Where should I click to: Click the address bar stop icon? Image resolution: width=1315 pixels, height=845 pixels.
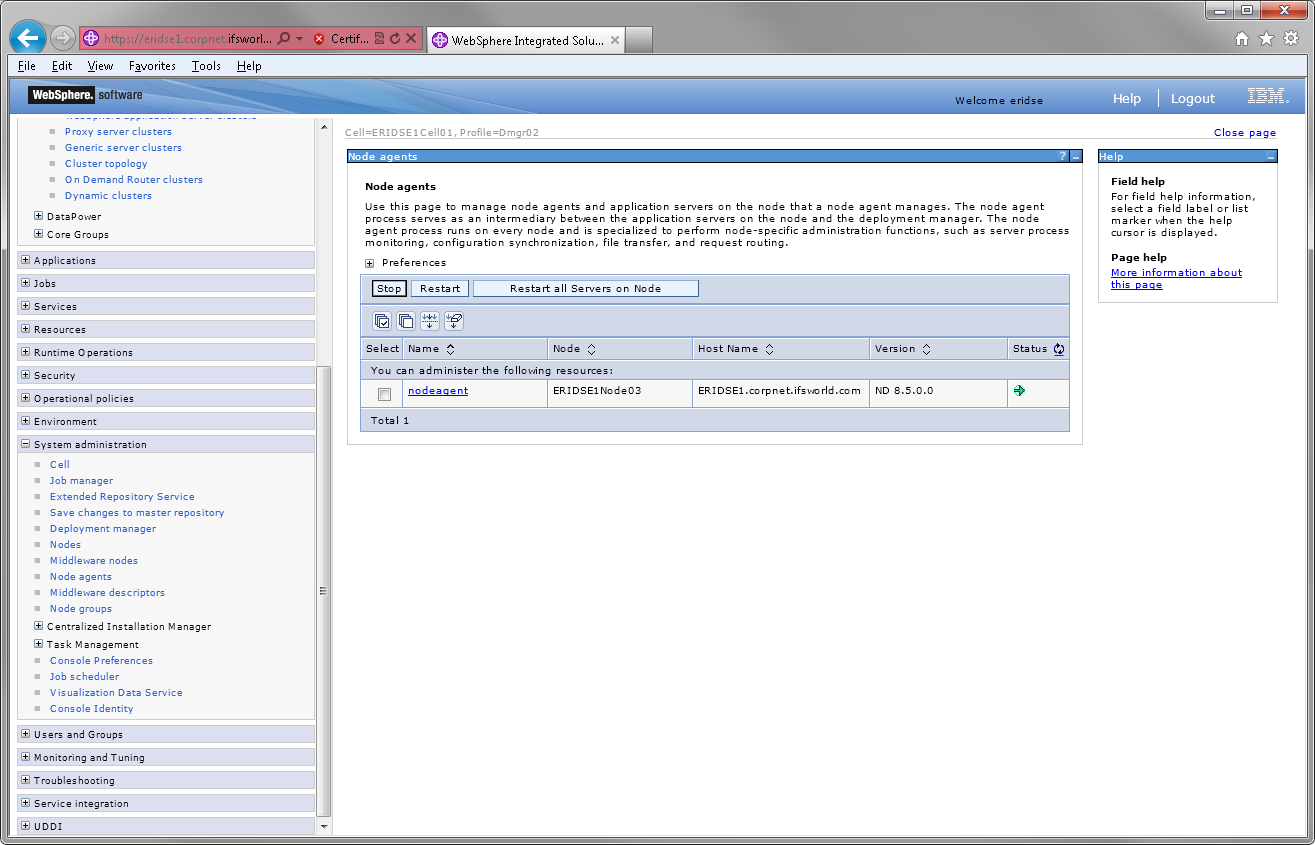[x=411, y=39]
